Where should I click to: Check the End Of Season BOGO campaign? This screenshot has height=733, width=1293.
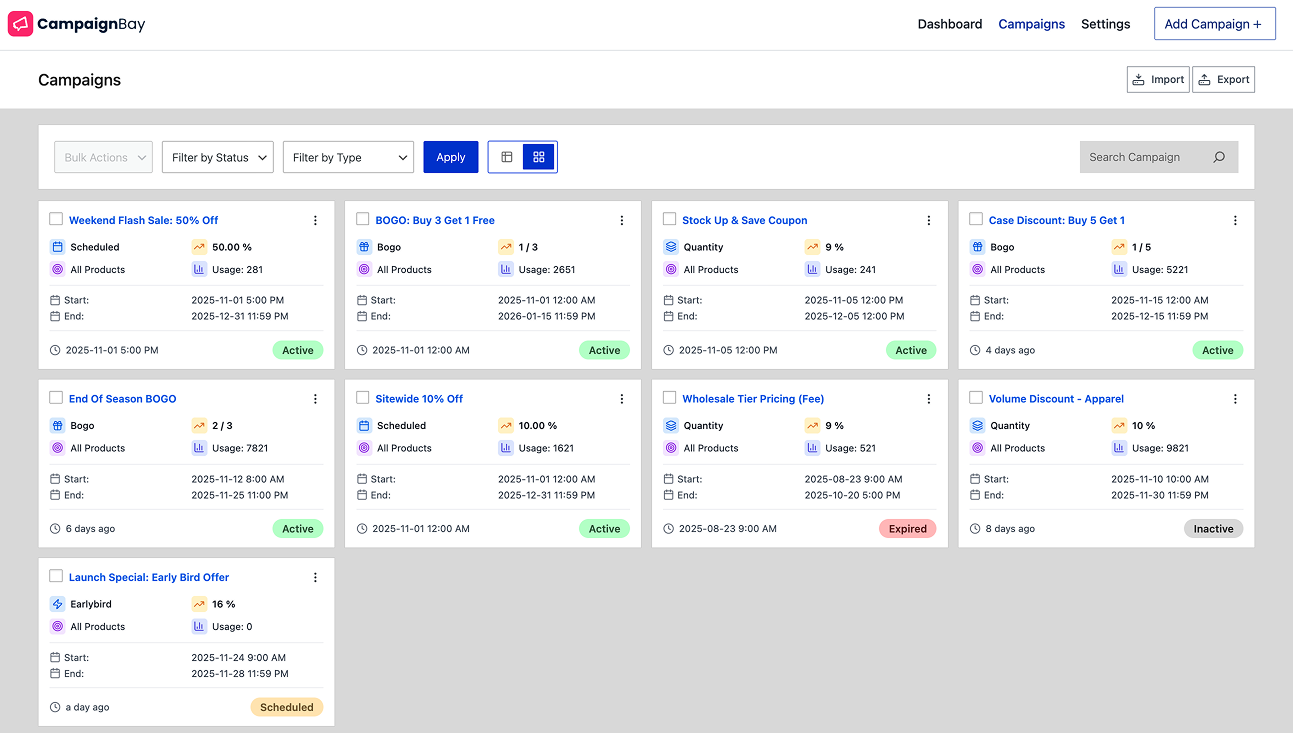point(56,398)
